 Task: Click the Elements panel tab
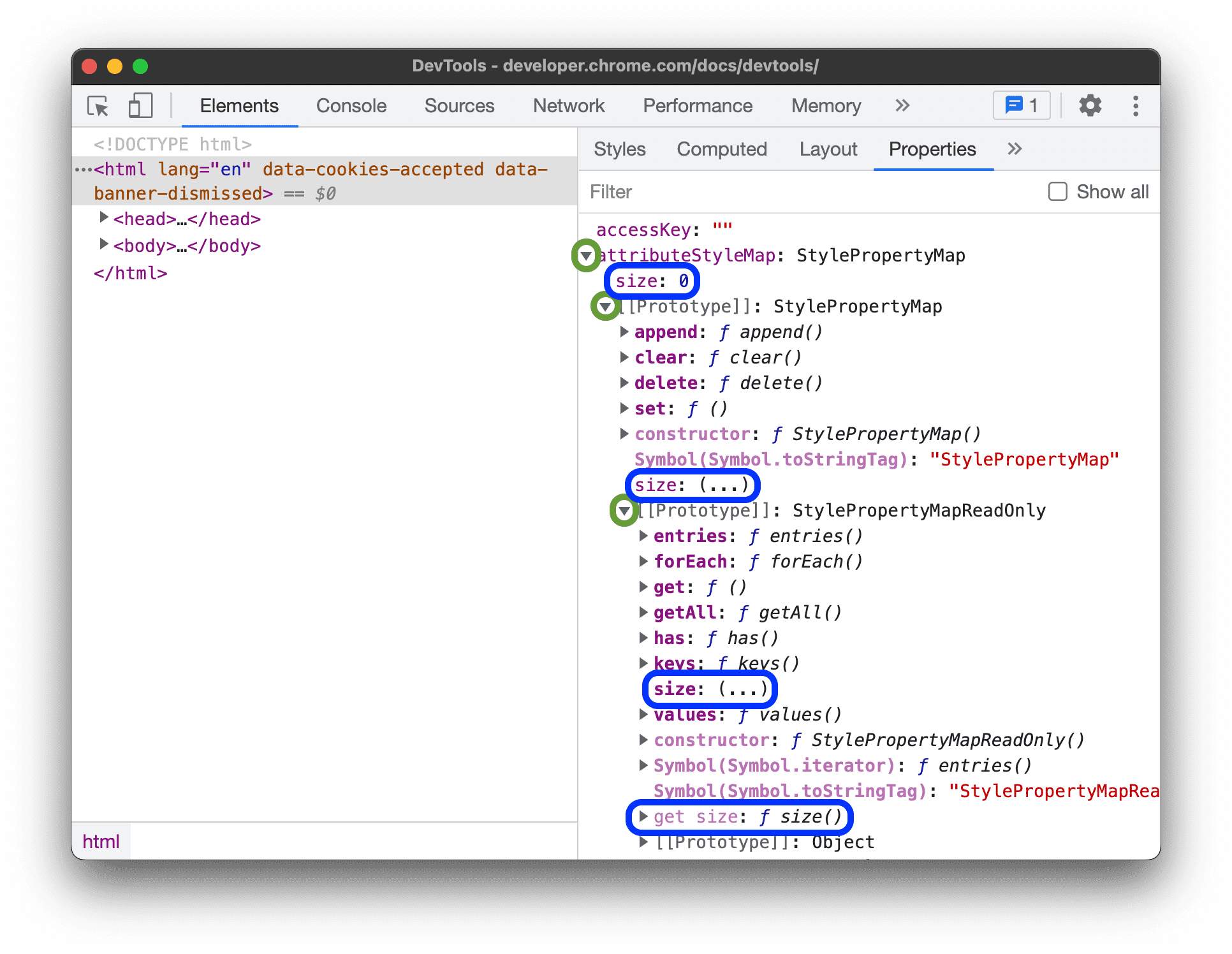pos(239,106)
